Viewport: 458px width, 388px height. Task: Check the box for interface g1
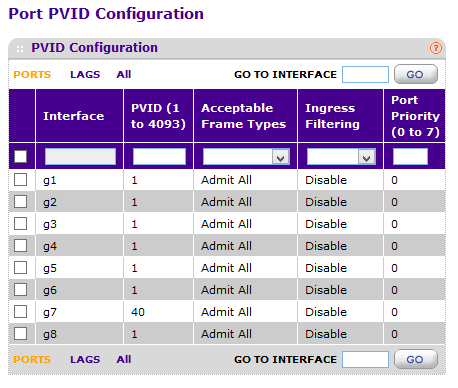[x=21, y=180]
